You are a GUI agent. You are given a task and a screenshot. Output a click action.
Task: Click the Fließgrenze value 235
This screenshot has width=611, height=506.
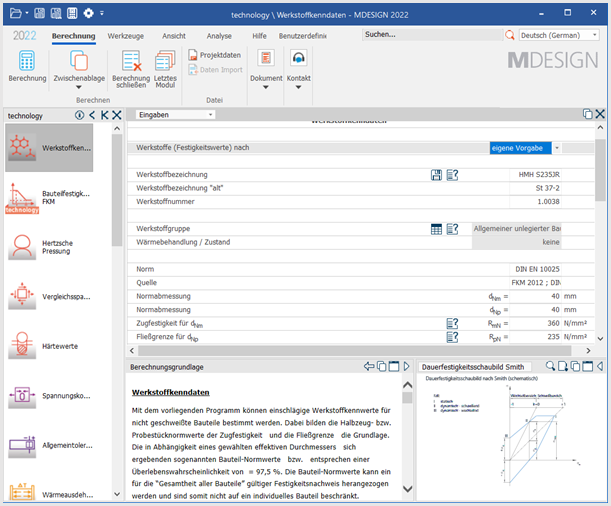[x=535, y=337]
